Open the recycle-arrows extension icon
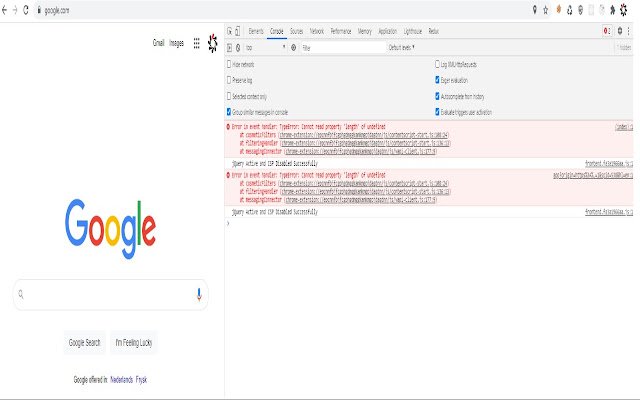This screenshot has width=640, height=400. (x=570, y=10)
